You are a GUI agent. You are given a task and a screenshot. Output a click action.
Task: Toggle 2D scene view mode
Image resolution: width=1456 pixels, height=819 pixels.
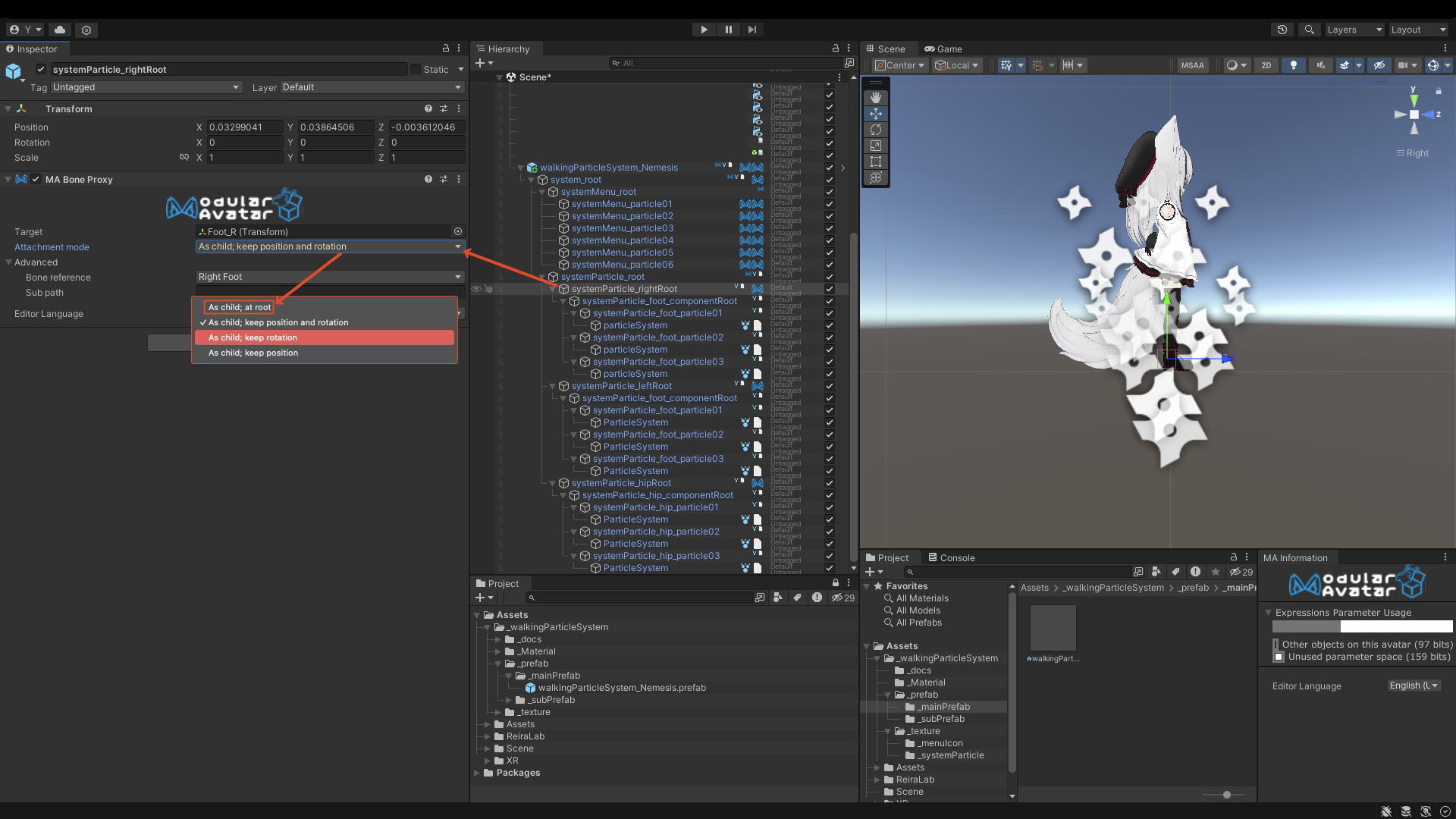pos(1266,65)
